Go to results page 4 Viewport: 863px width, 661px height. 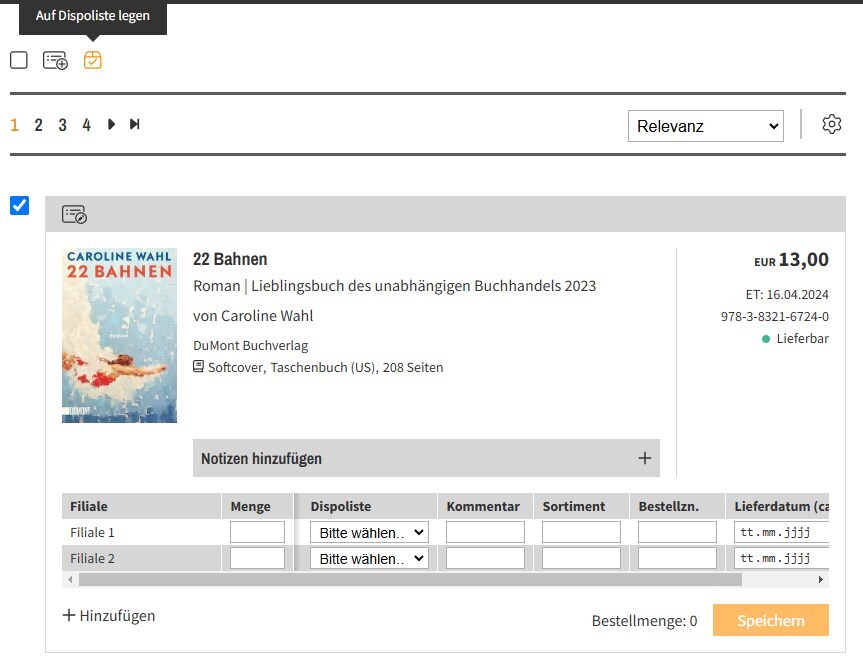tap(86, 125)
